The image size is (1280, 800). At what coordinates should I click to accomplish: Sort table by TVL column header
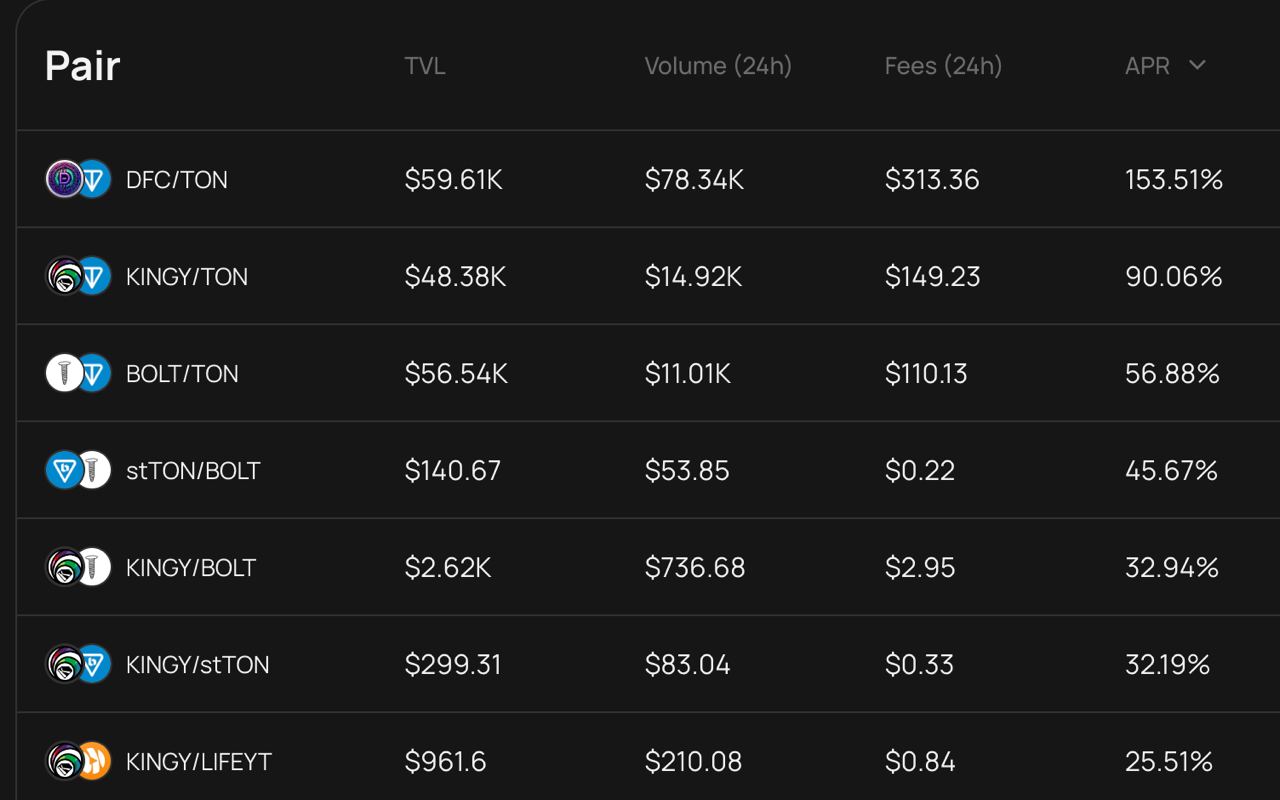(425, 66)
